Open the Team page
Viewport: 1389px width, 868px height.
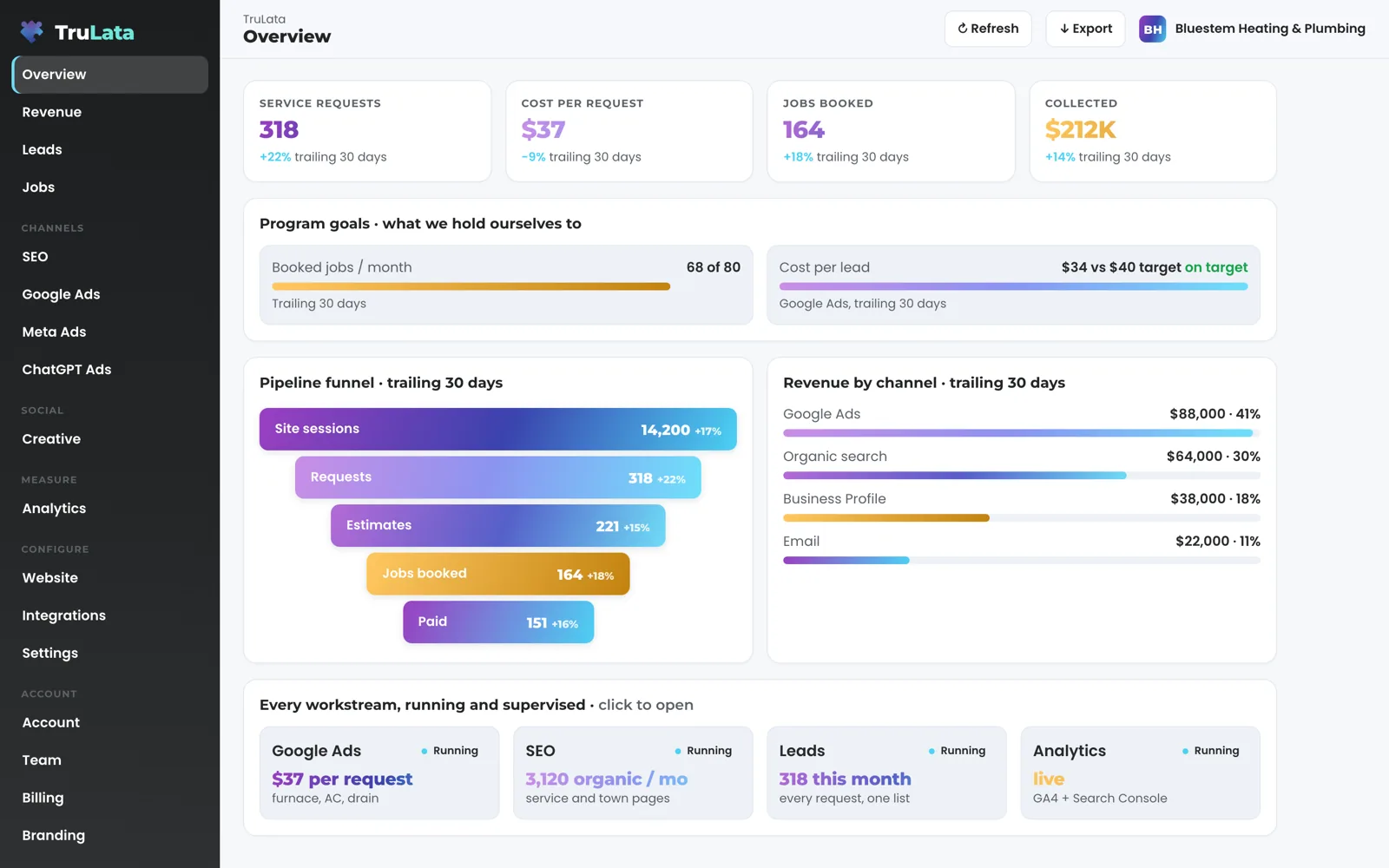click(110, 759)
